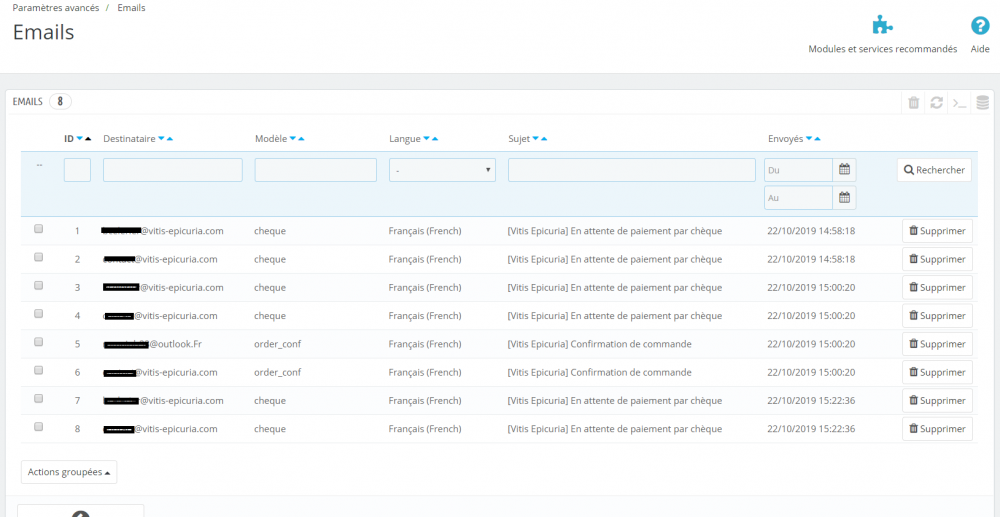
Task: Sort ID column descending
Action: pyautogui.click(x=80, y=138)
